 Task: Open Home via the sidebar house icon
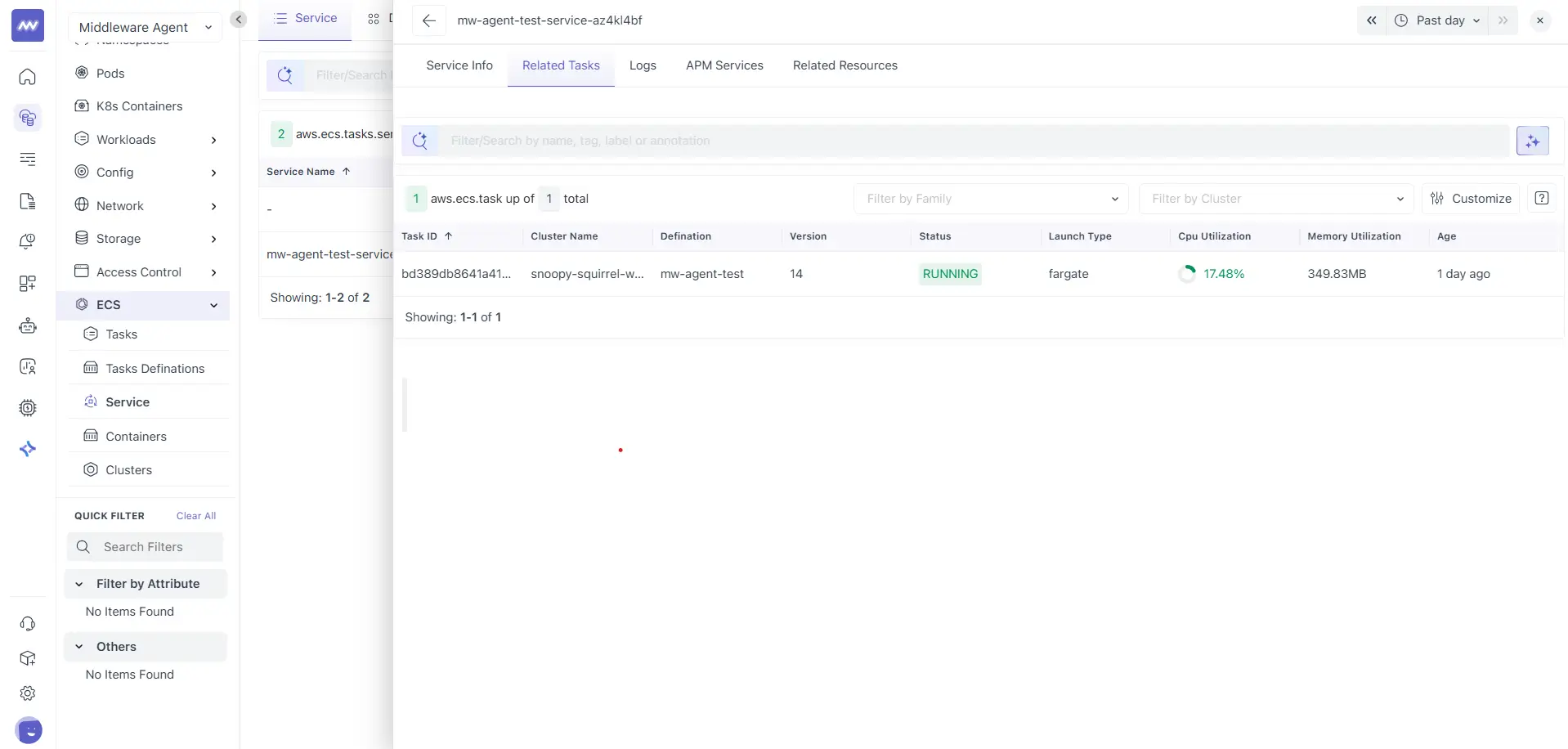click(27, 77)
